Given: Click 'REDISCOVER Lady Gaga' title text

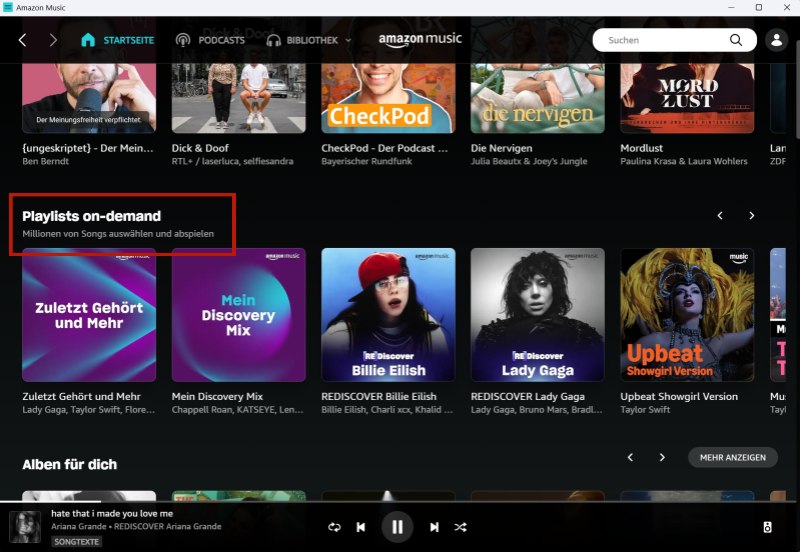Looking at the screenshot, I should (x=528, y=396).
